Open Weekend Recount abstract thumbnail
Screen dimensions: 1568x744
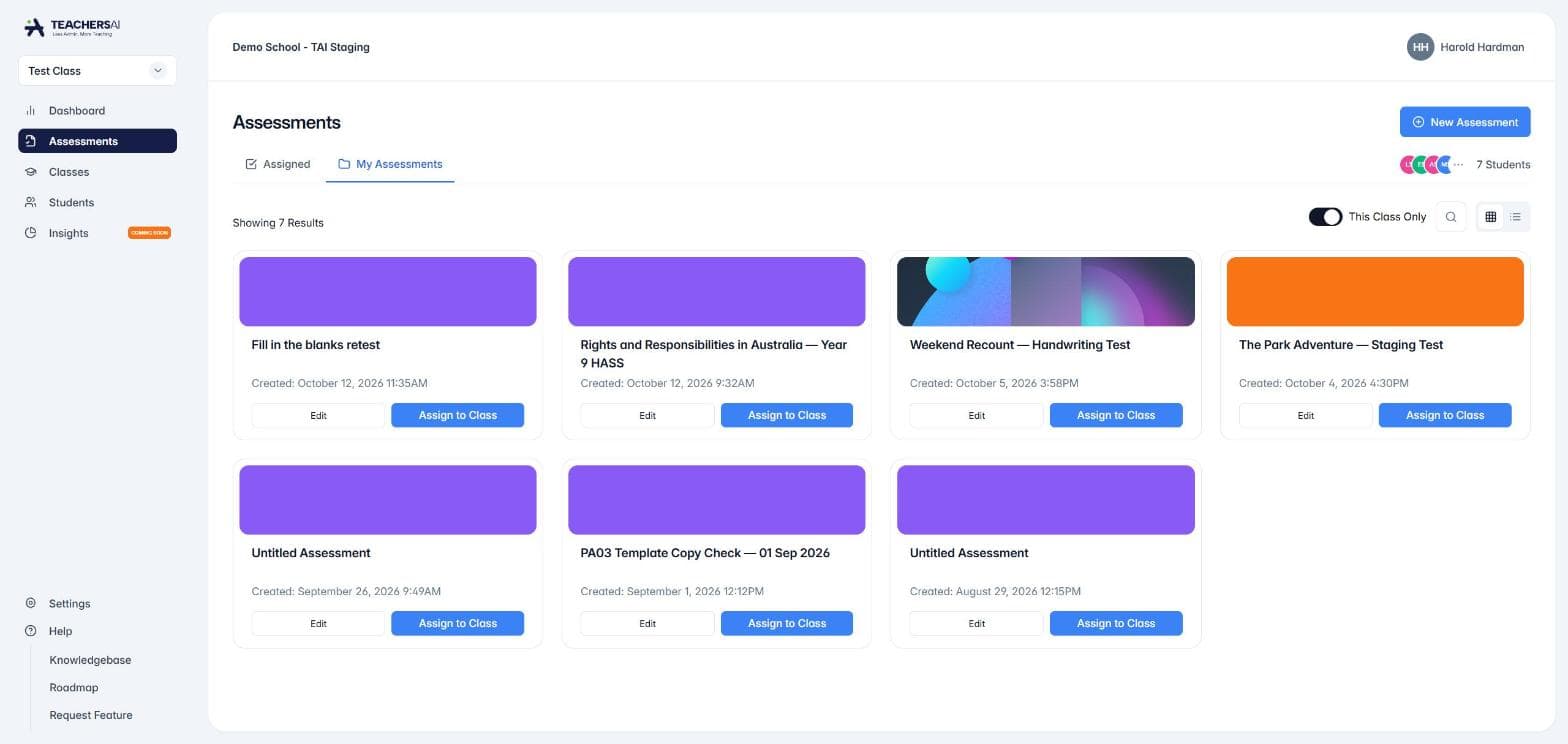point(1046,292)
